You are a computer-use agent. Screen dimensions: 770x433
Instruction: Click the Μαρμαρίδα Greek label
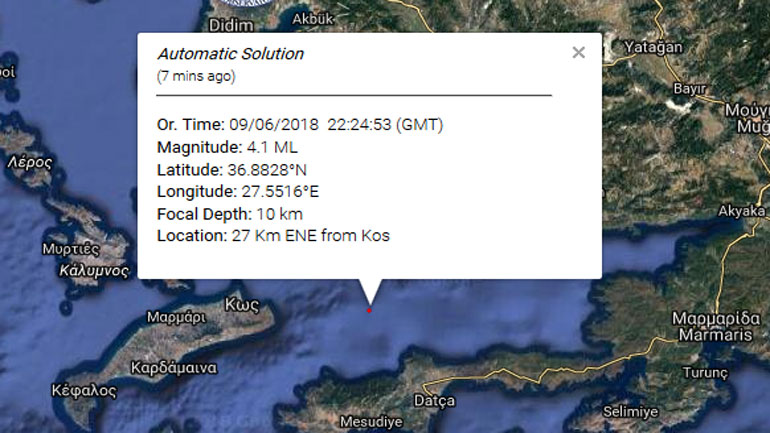coord(716,318)
